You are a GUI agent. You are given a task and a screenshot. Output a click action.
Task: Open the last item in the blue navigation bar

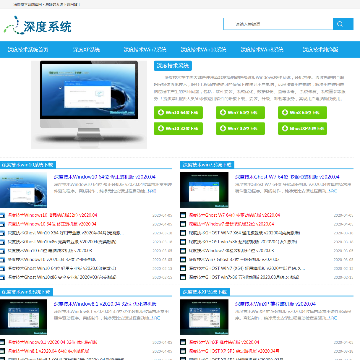320,50
